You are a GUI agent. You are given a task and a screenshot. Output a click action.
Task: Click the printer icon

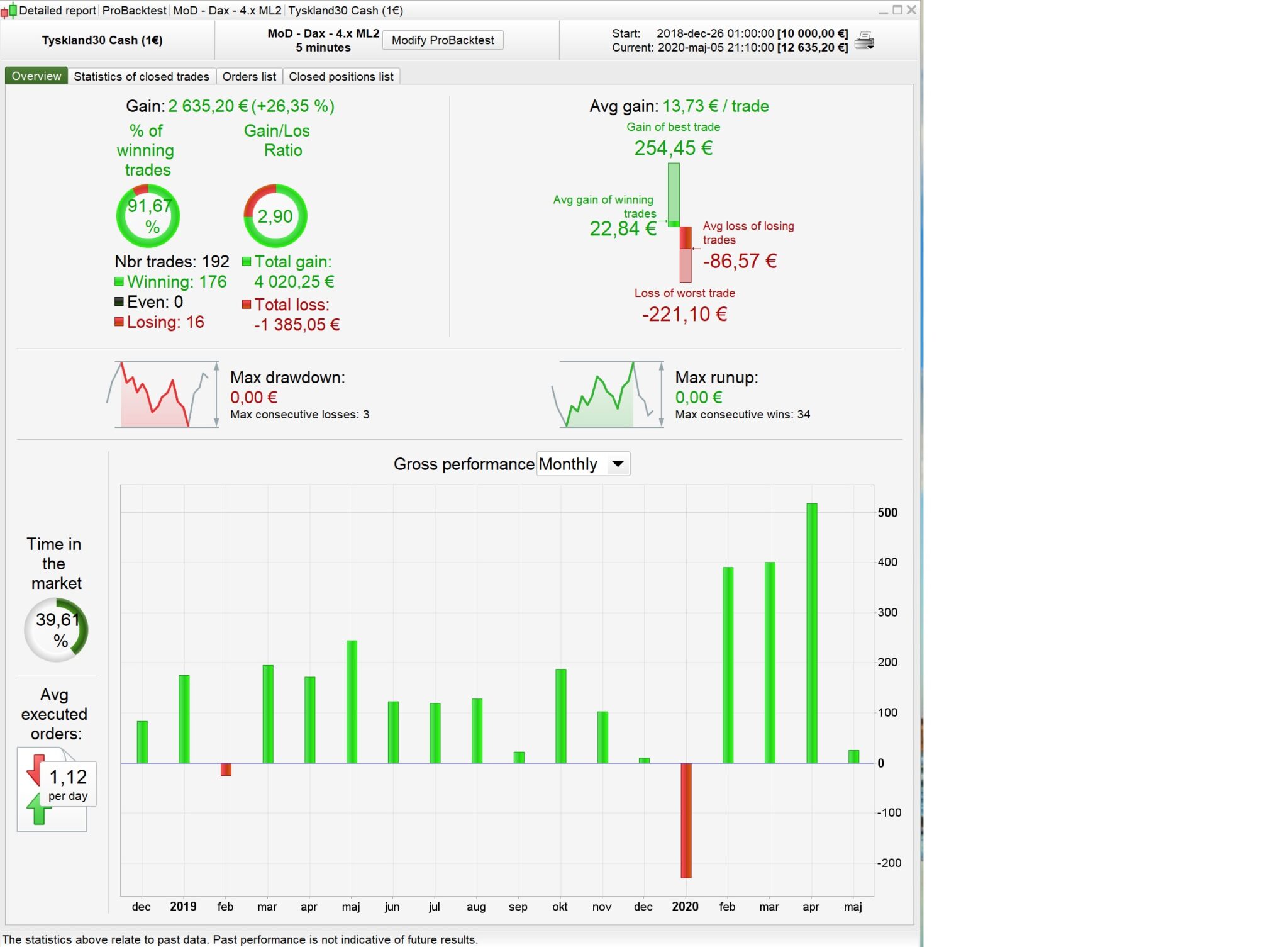pyautogui.click(x=864, y=41)
